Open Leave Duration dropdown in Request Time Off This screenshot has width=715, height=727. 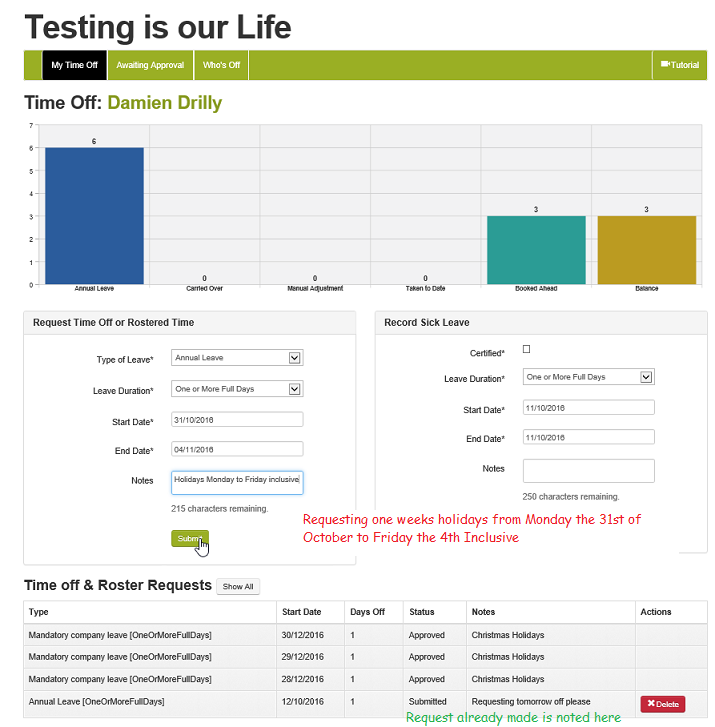pos(237,389)
